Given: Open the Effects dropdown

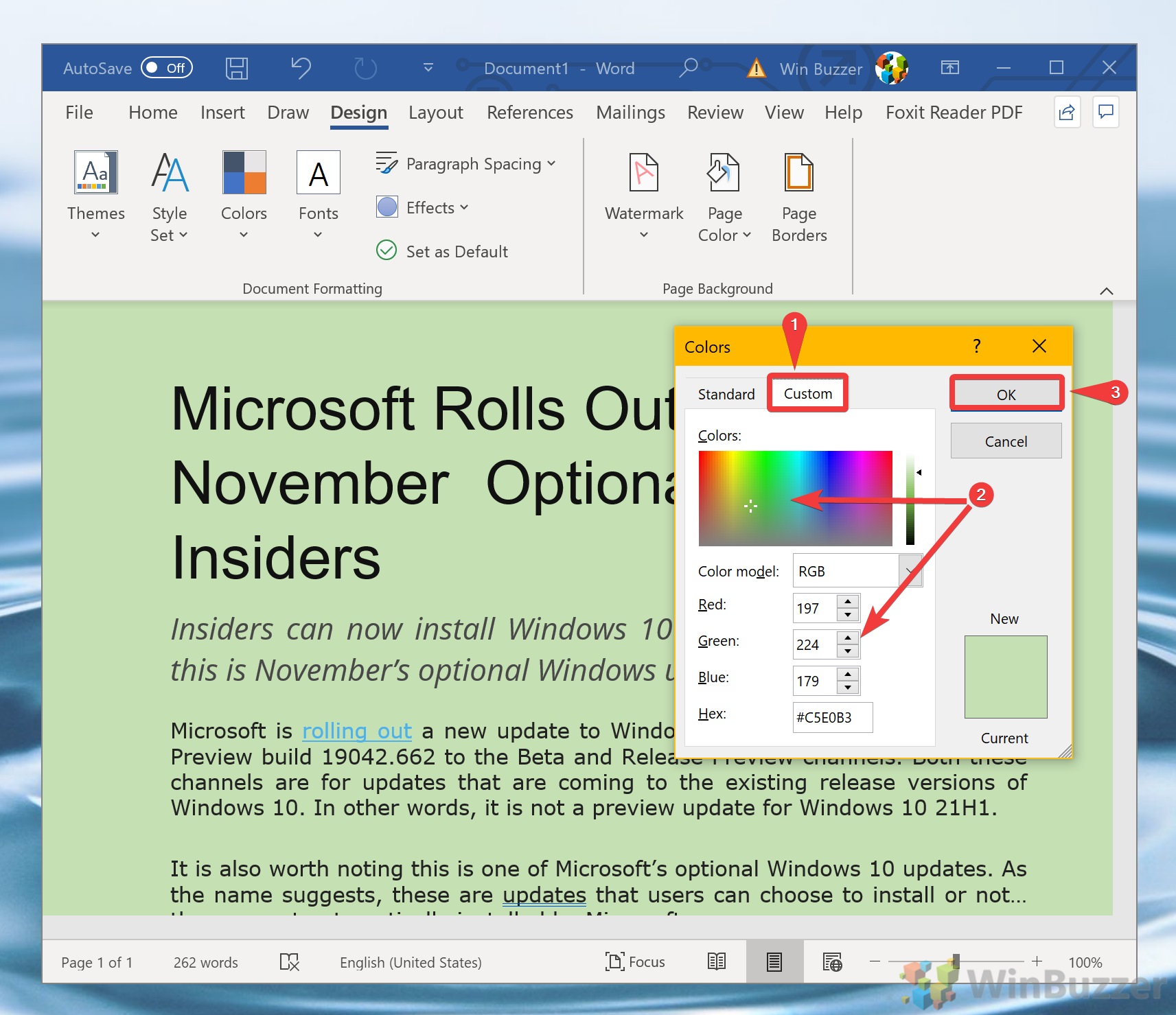Looking at the screenshot, I should [423, 207].
